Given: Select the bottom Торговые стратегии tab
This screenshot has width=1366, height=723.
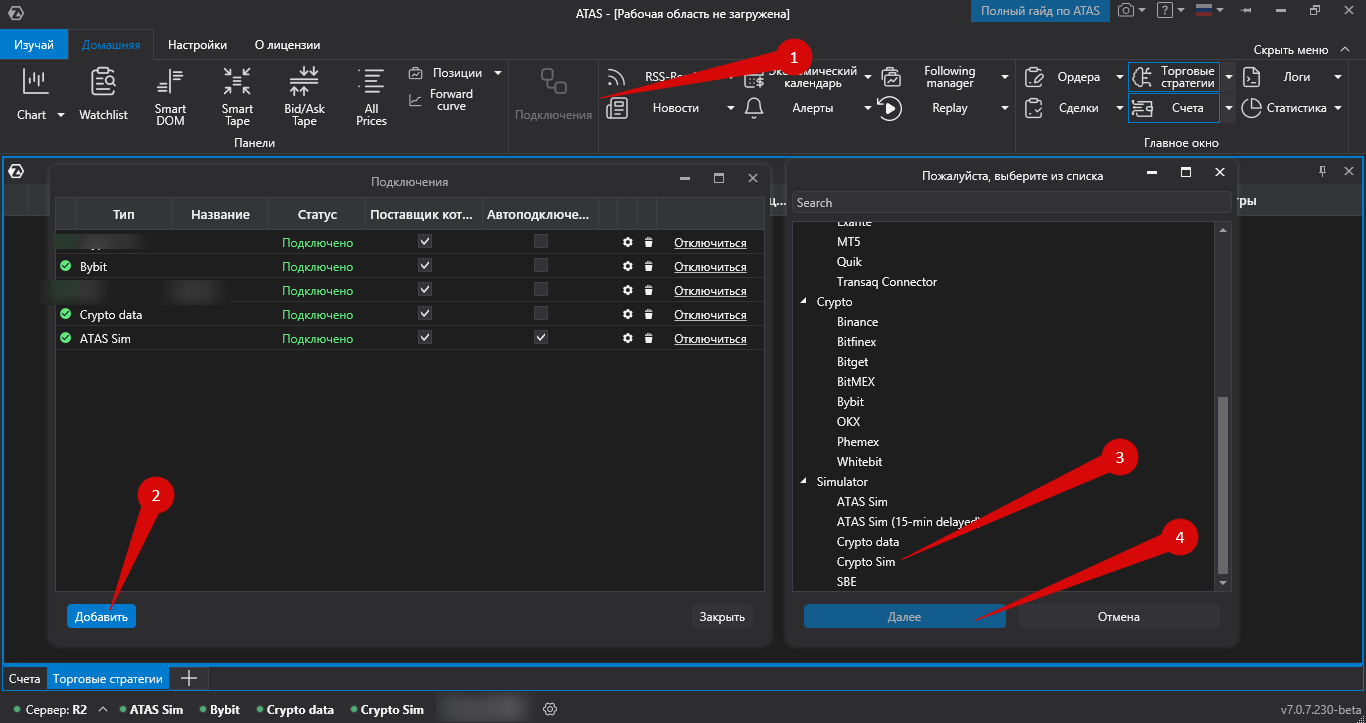Looking at the screenshot, I should (107, 679).
